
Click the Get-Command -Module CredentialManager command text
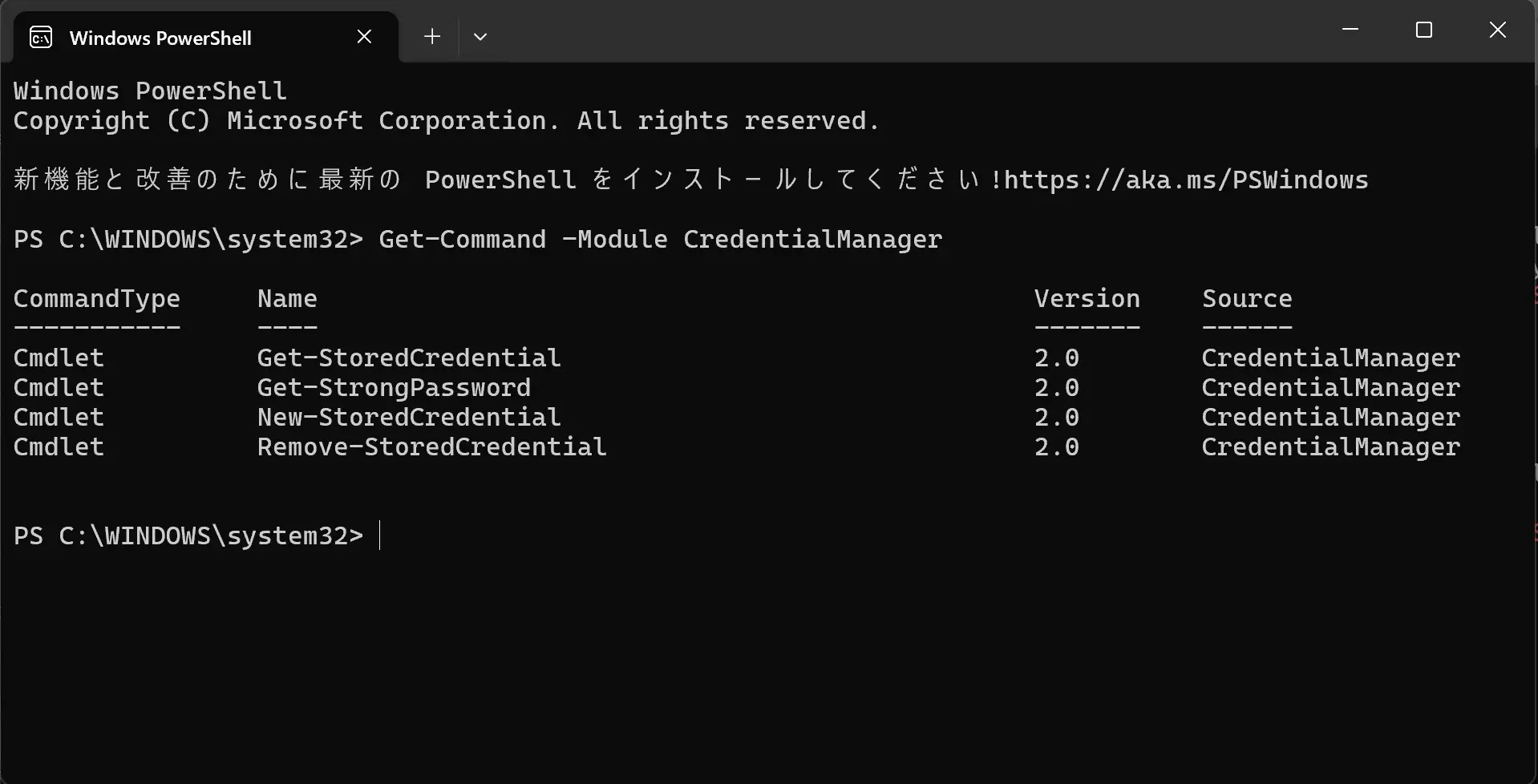(x=660, y=239)
